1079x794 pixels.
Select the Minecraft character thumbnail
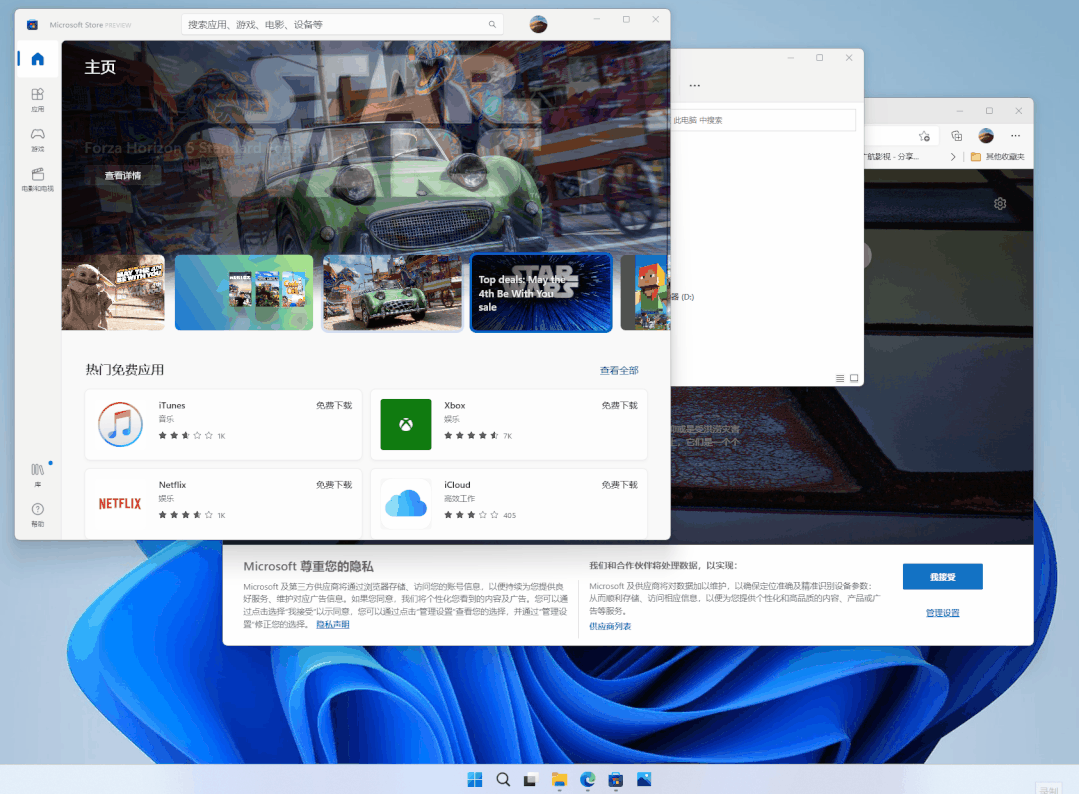(645, 292)
